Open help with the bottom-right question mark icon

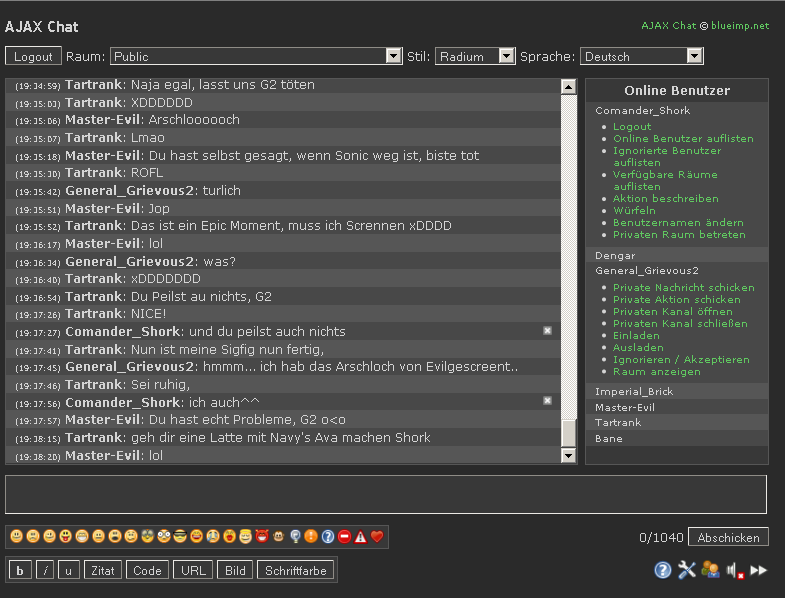663,570
